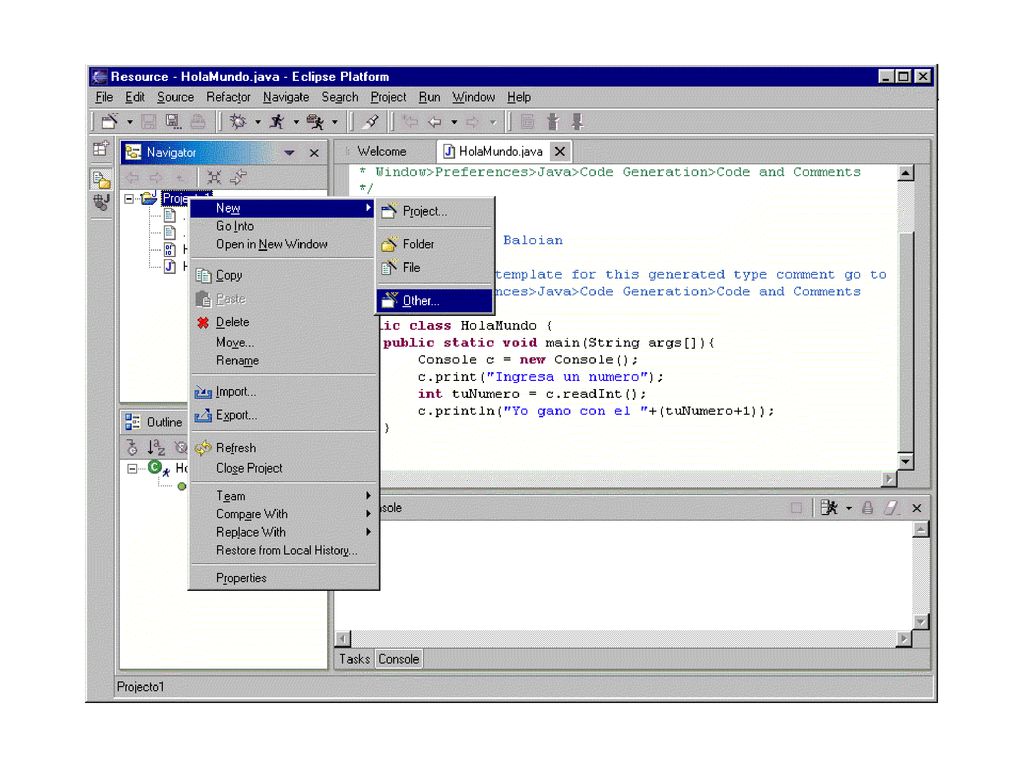This screenshot has width=1024, height=768.
Task: Click the Navigator Back arrow icon
Action: 133,177
